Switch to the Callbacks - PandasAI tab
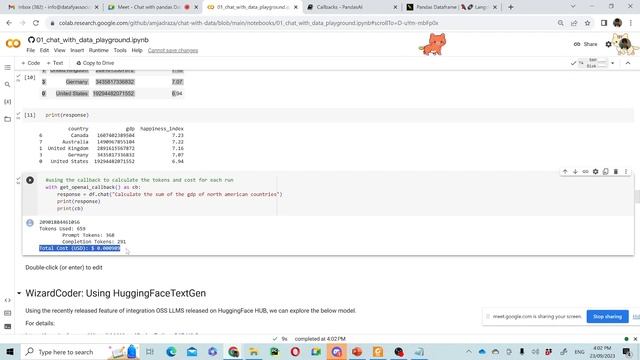640x360 pixels. [351, 7]
